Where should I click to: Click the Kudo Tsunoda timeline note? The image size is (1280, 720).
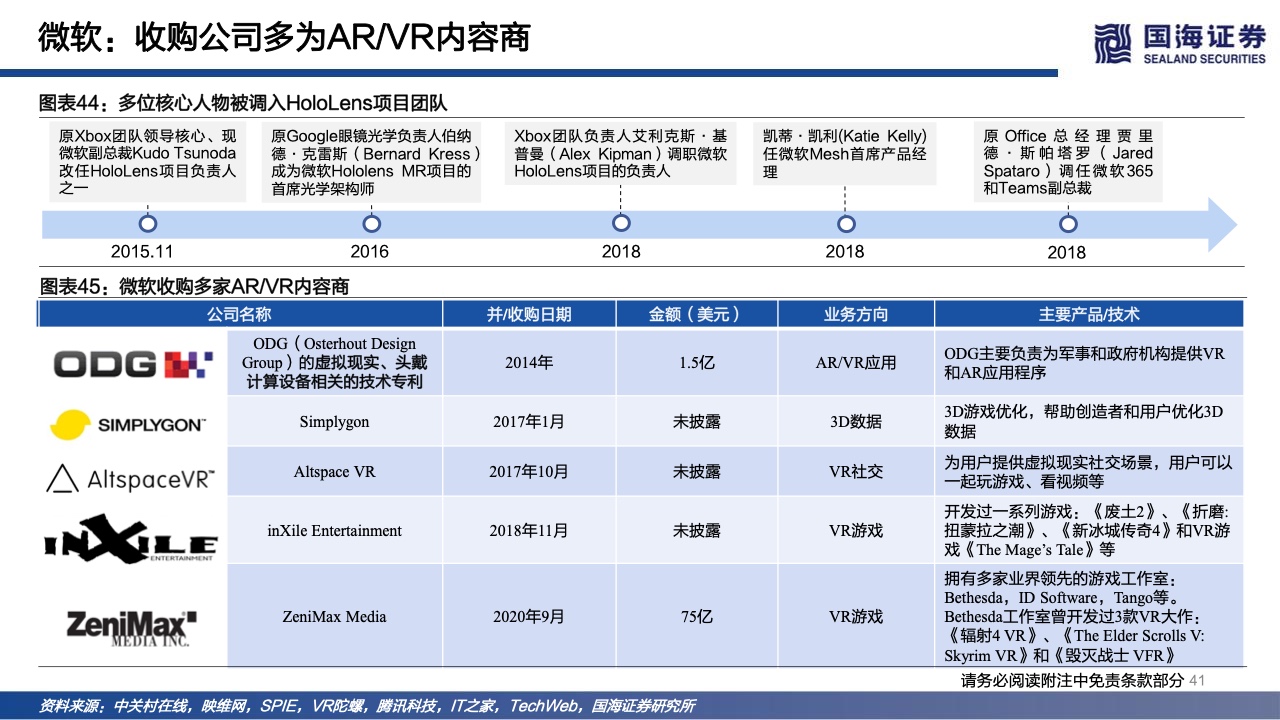point(148,162)
